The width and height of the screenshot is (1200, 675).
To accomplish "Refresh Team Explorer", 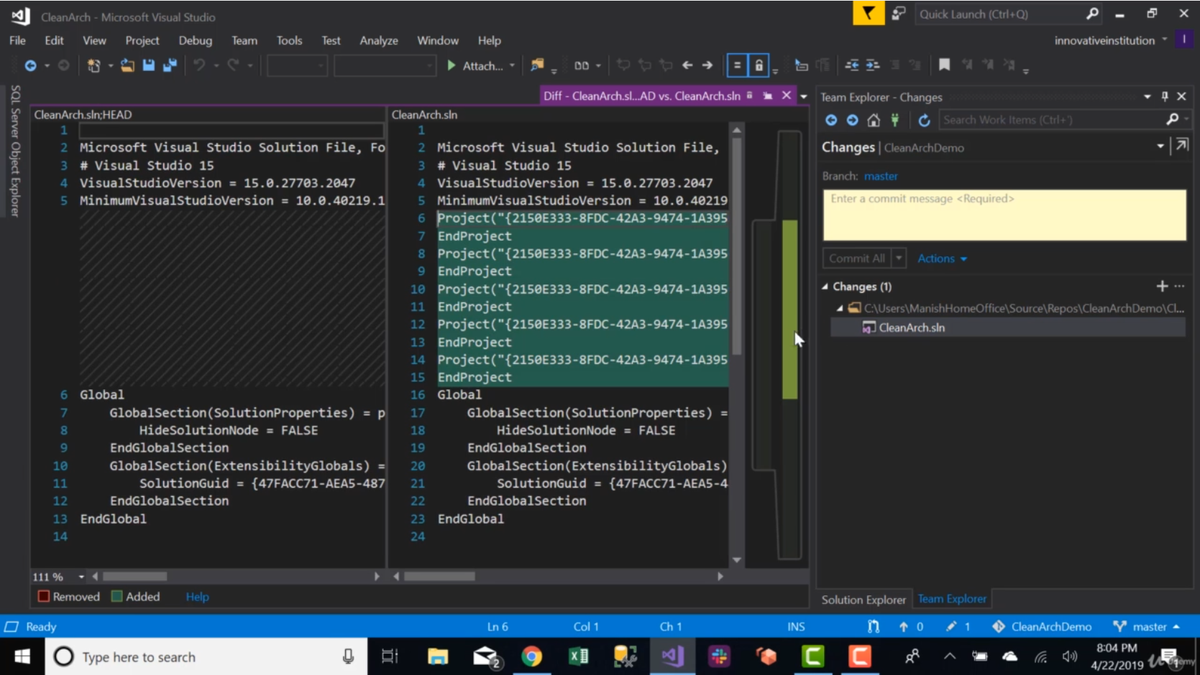I will [924, 120].
